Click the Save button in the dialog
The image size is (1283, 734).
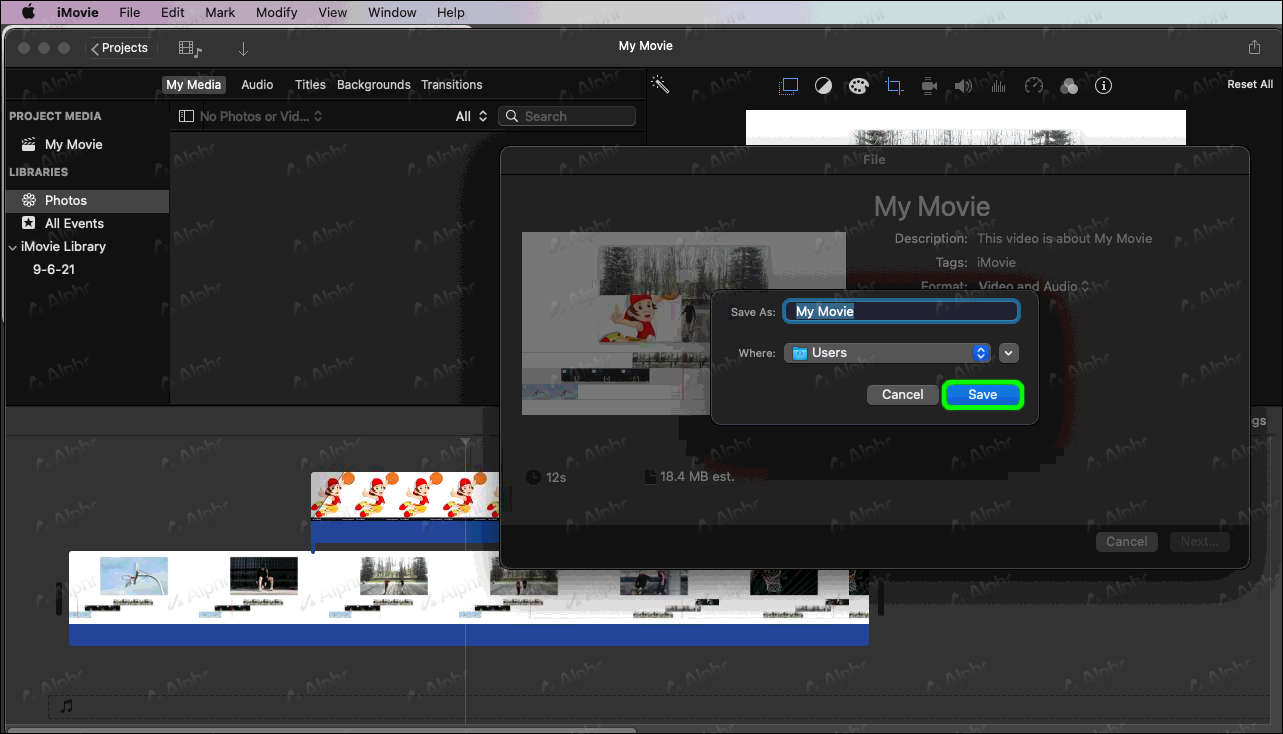(x=982, y=395)
